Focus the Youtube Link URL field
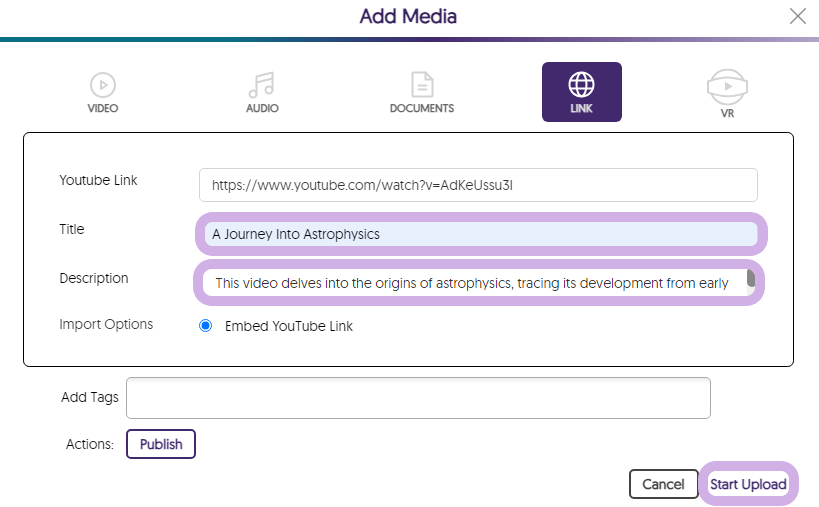This screenshot has width=819, height=507. tap(478, 185)
